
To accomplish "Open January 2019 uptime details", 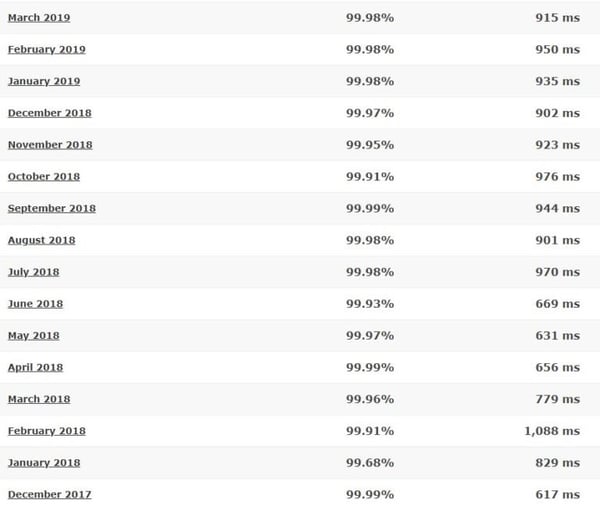I will coord(44,82).
